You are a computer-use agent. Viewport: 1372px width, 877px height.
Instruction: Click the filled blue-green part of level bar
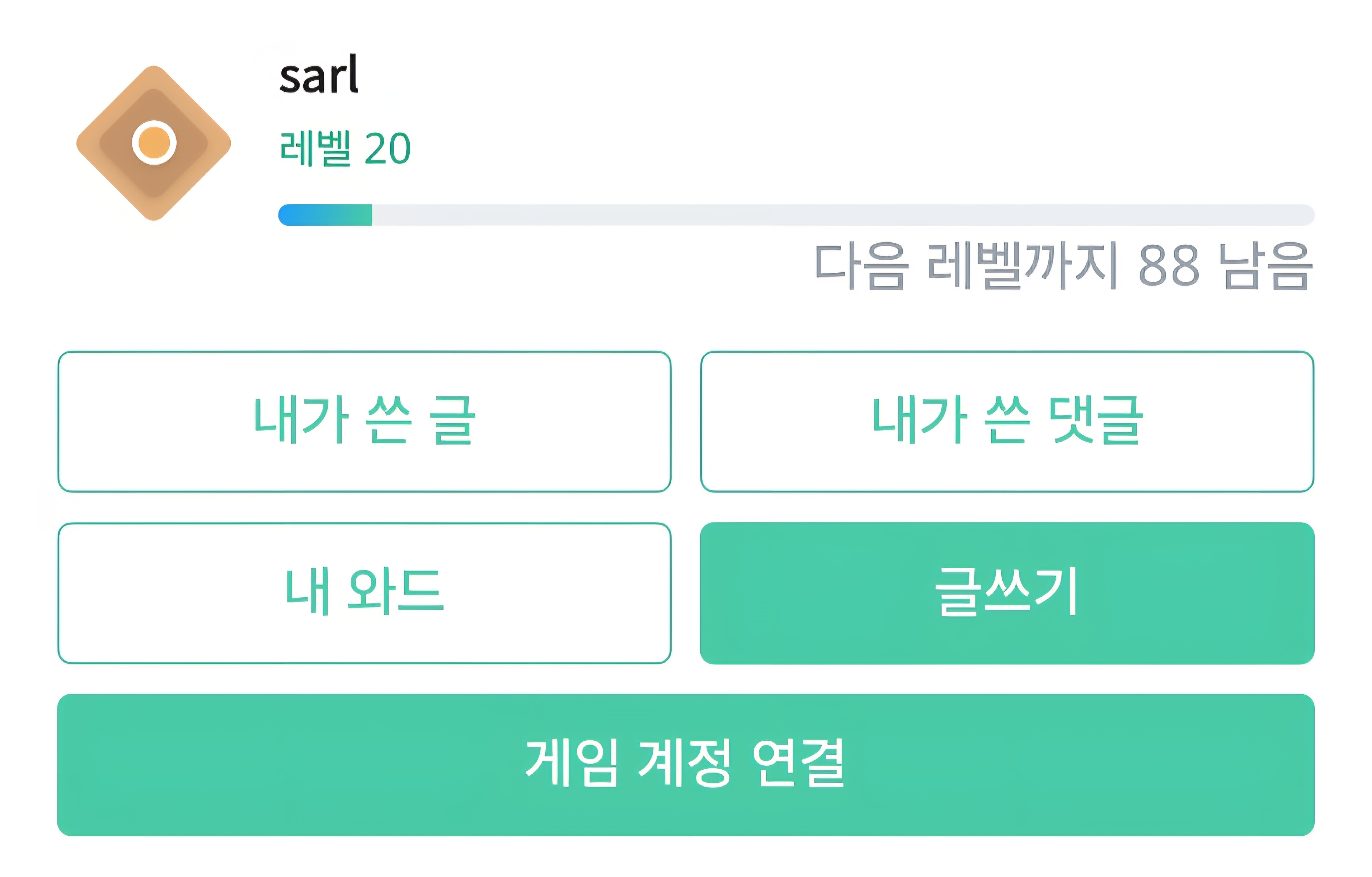pyautogui.click(x=325, y=215)
